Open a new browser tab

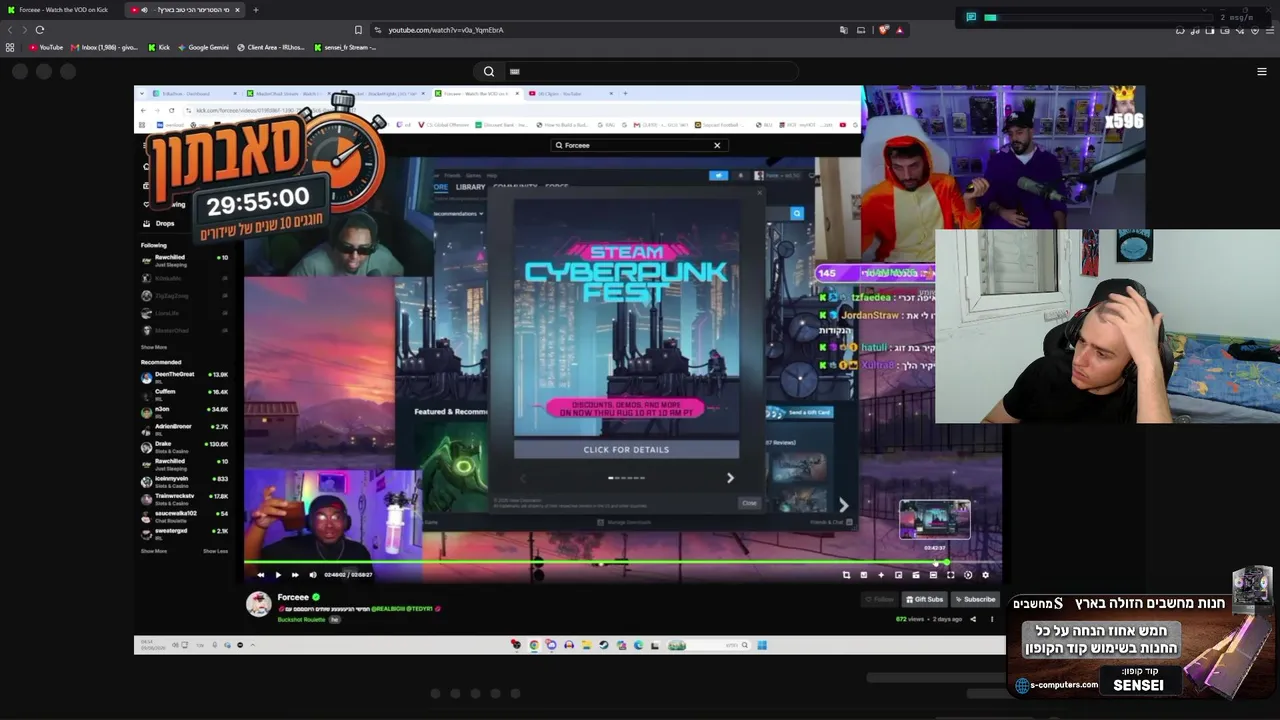[x=255, y=10]
